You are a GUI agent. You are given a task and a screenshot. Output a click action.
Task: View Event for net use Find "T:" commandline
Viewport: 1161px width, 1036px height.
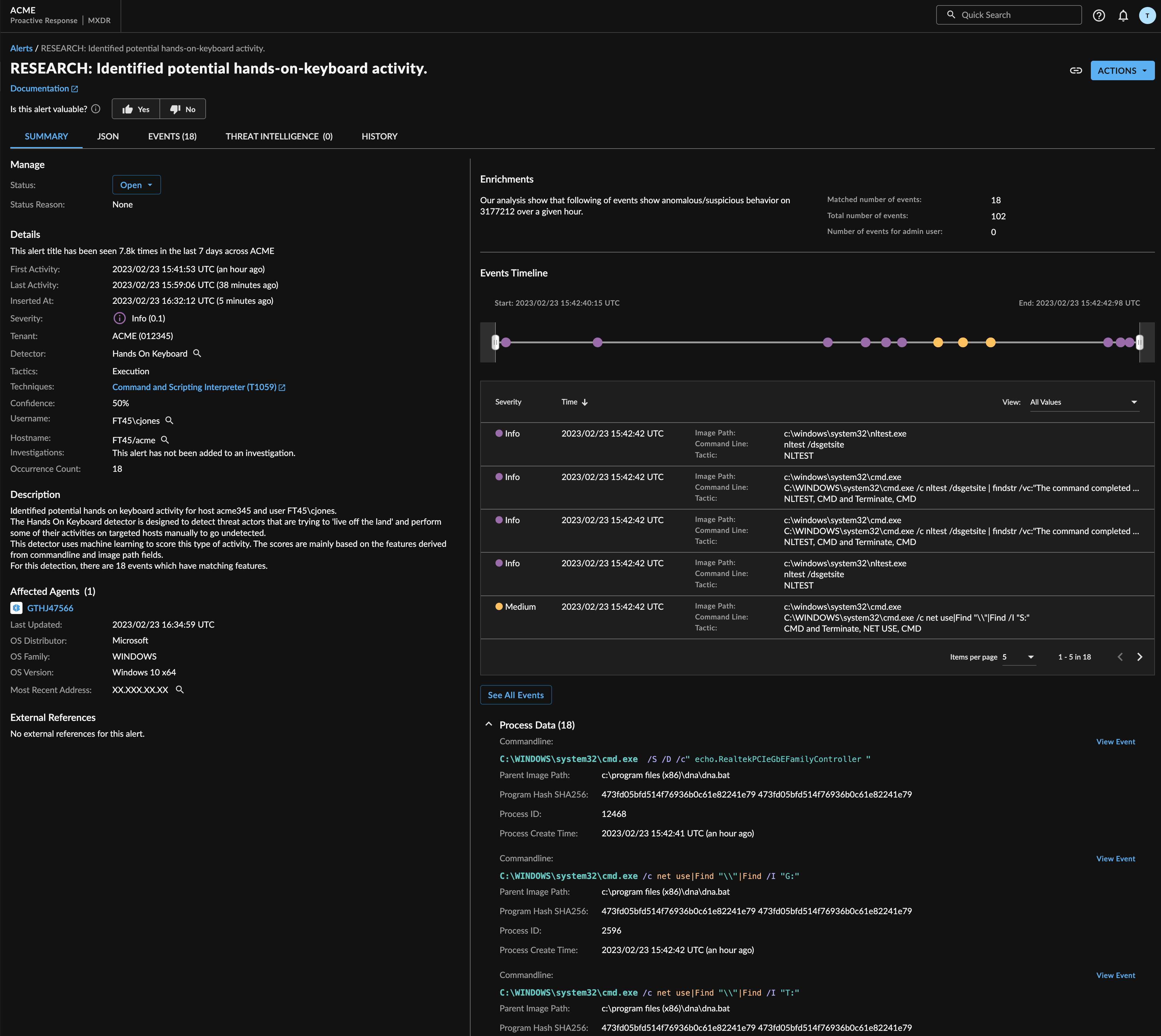pos(1115,975)
